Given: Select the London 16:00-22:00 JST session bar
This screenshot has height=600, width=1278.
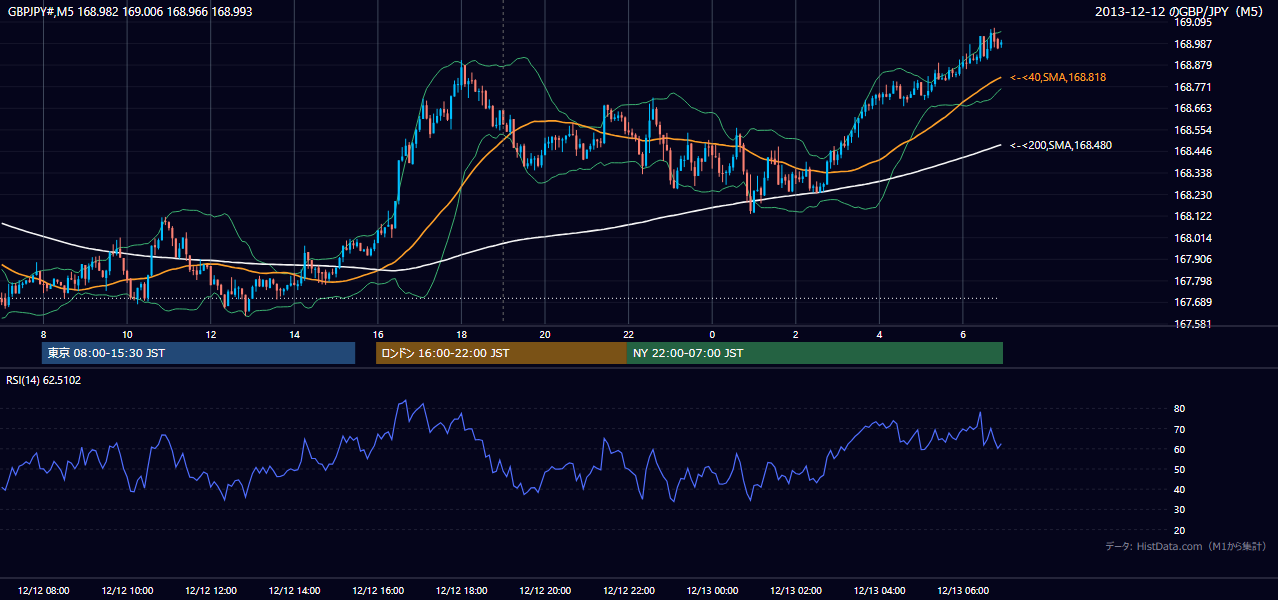Looking at the screenshot, I should click(501, 353).
